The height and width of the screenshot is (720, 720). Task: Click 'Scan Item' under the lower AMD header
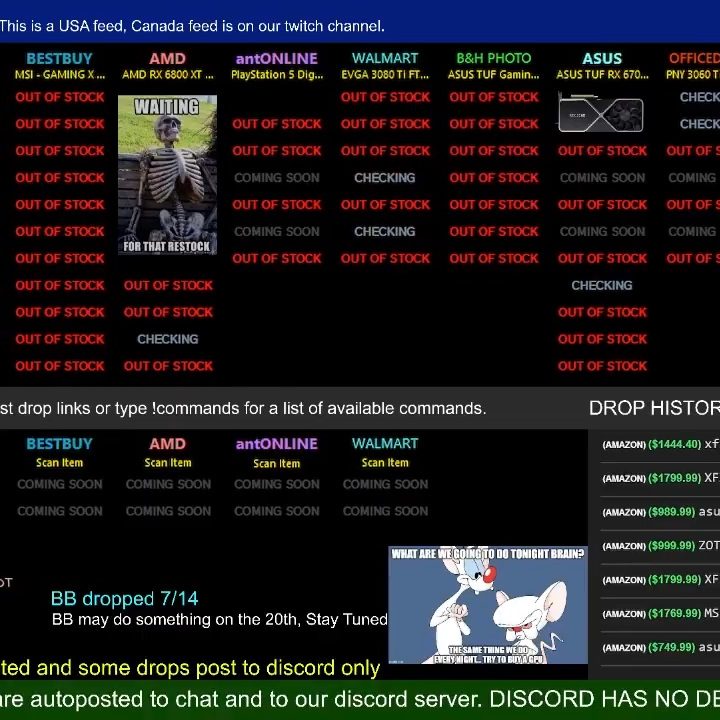[168, 463]
